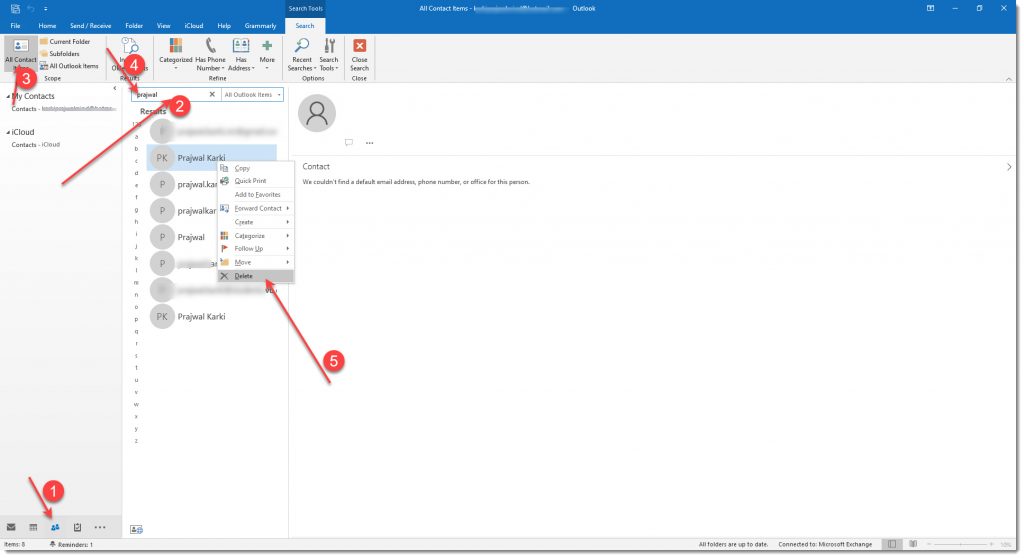Open the Has Phone Number dropdown
The width and height of the screenshot is (1024, 558).
click(210, 54)
